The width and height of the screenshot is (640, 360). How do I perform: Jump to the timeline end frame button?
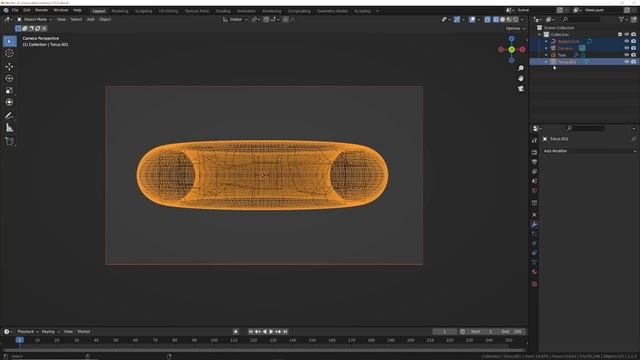tap(285, 332)
